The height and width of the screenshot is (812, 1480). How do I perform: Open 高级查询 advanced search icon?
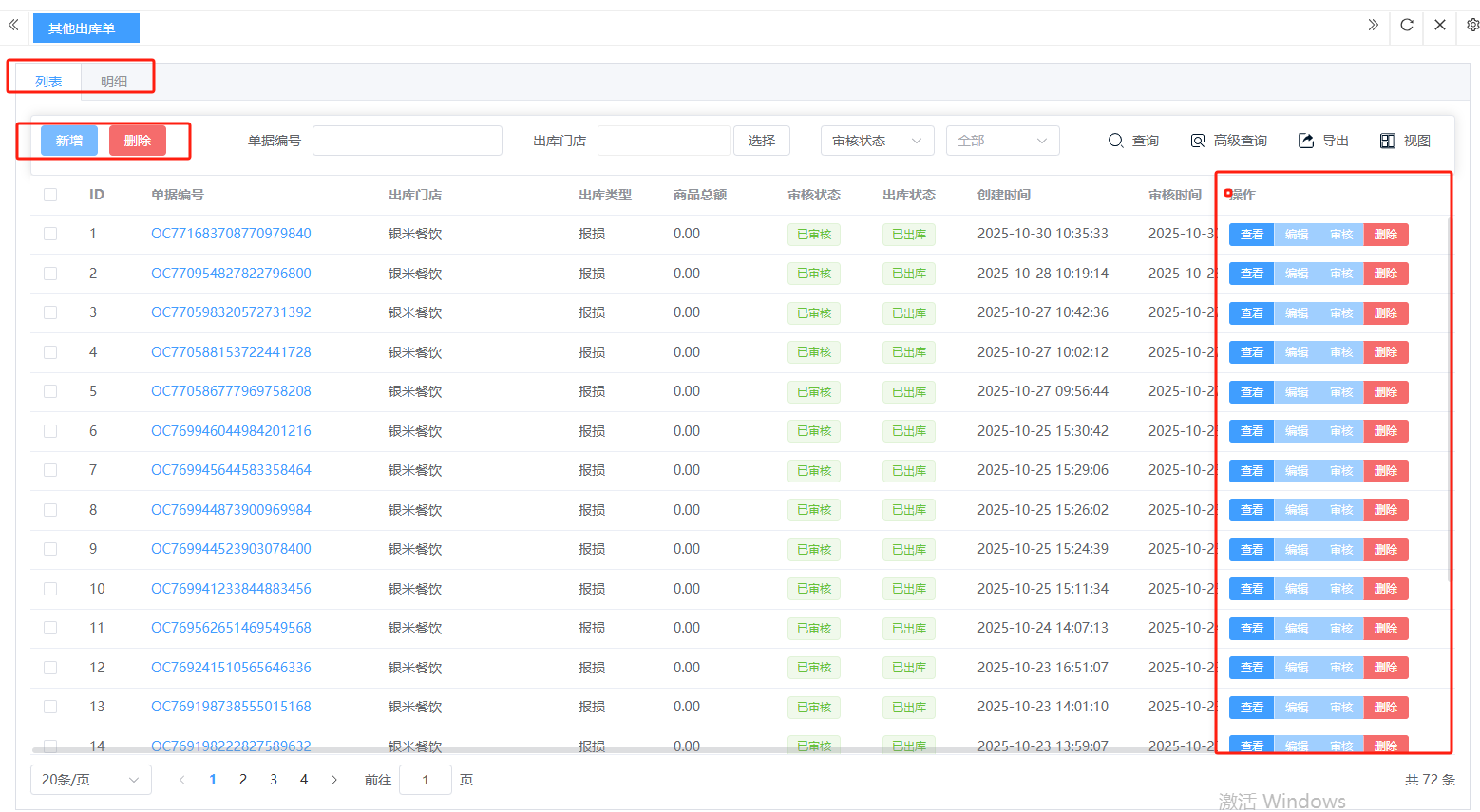tap(1198, 141)
